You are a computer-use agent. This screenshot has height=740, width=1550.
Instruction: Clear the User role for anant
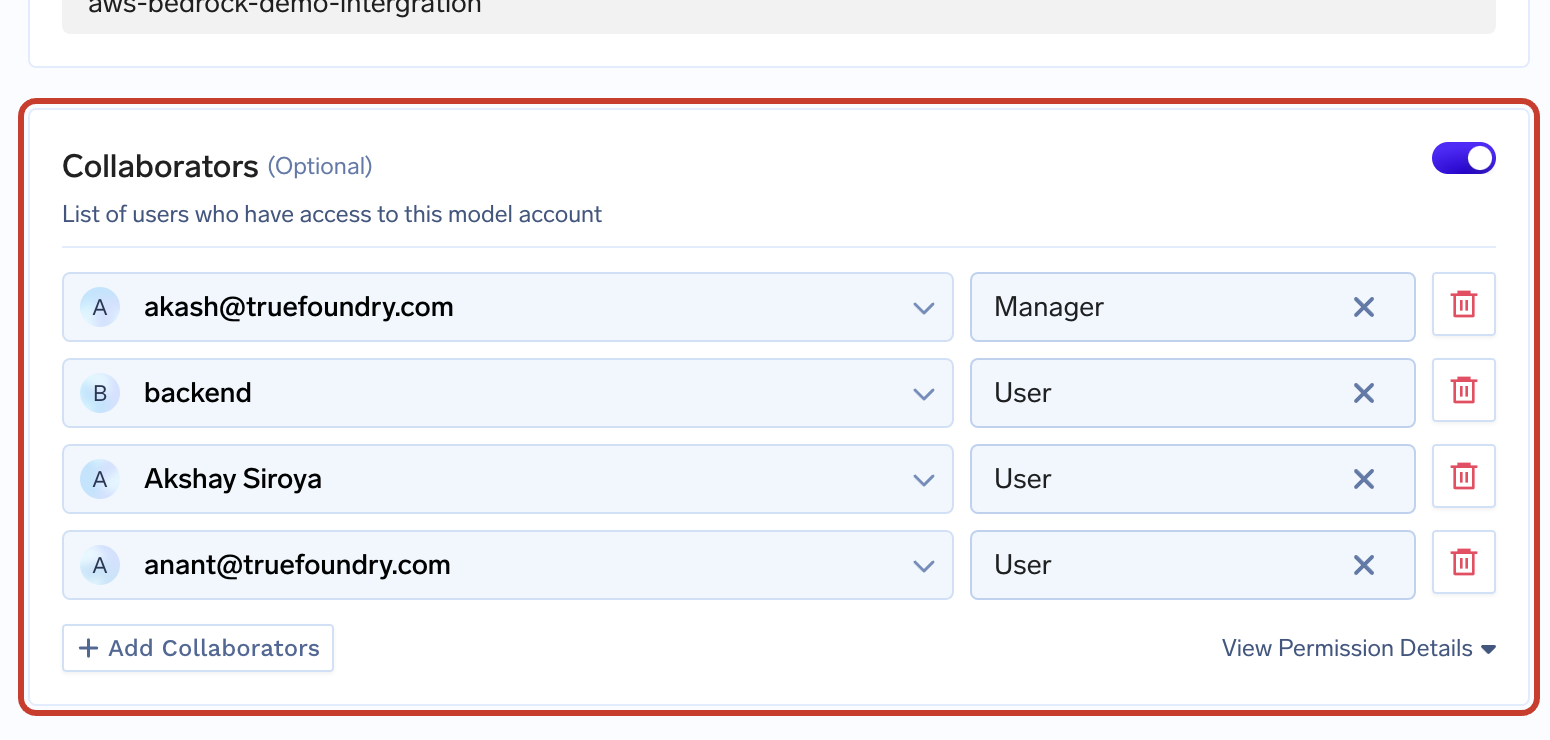1363,565
